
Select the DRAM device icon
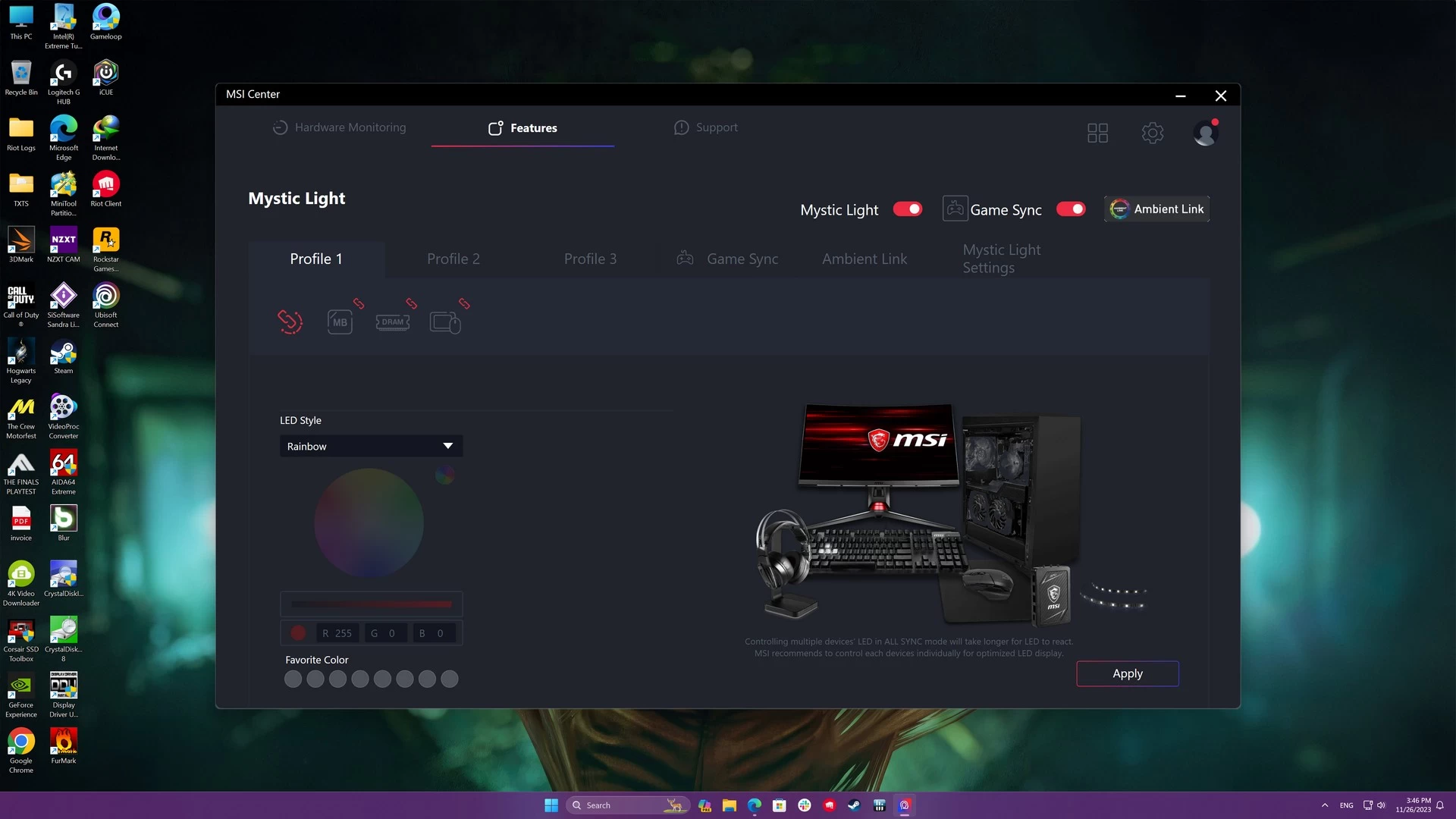(393, 322)
